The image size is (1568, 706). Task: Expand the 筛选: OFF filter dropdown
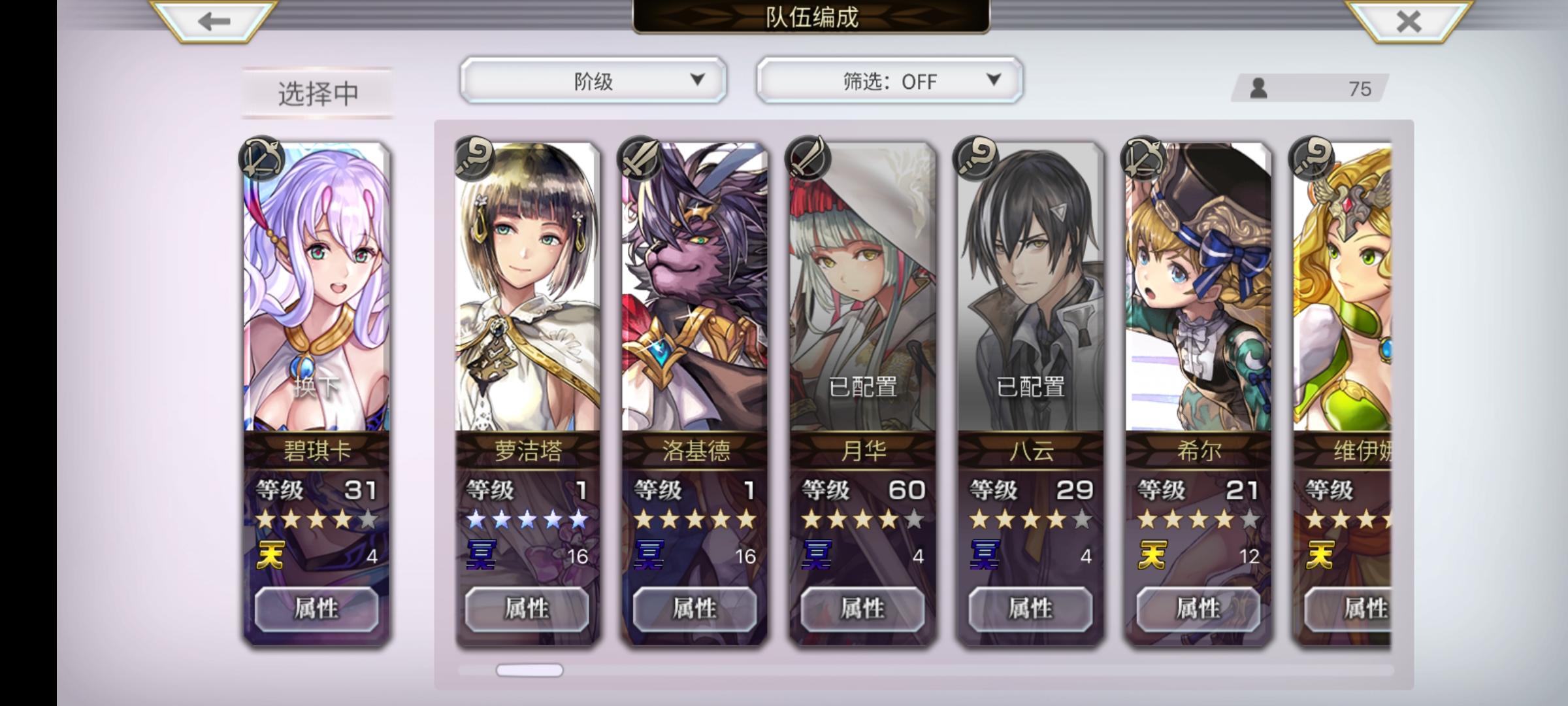pos(890,80)
